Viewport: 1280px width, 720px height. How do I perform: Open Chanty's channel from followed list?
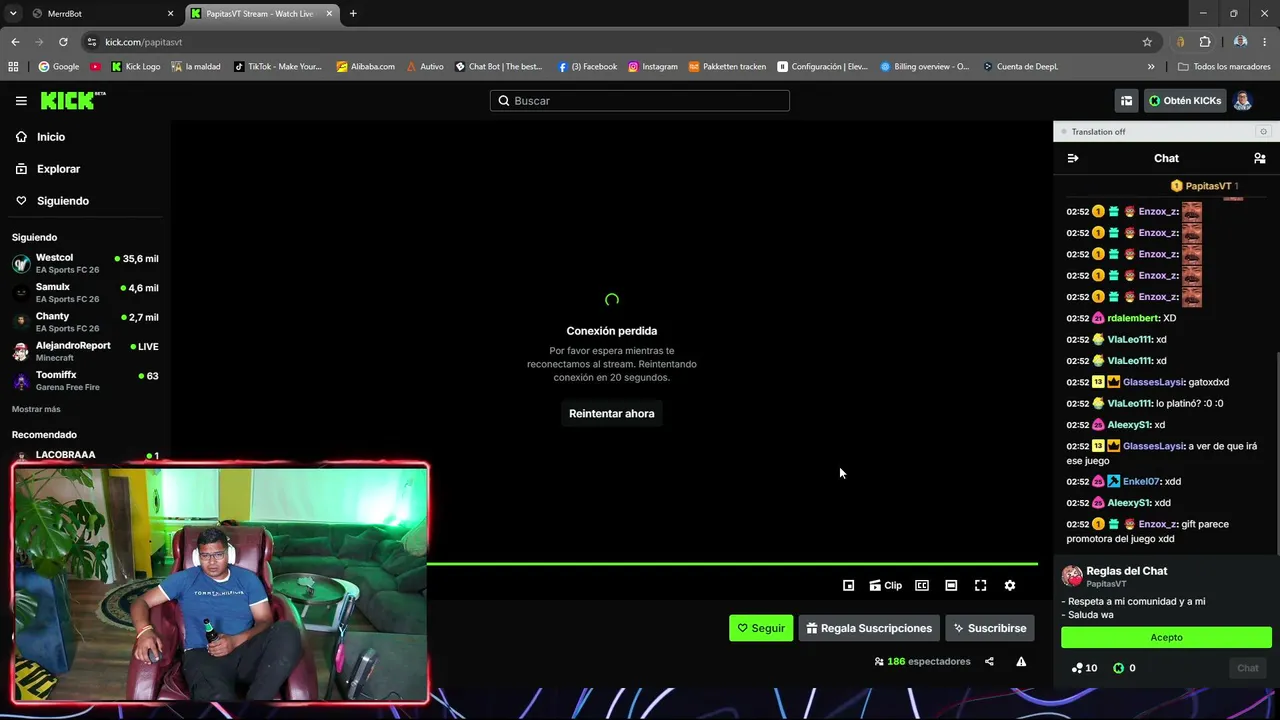point(85,322)
